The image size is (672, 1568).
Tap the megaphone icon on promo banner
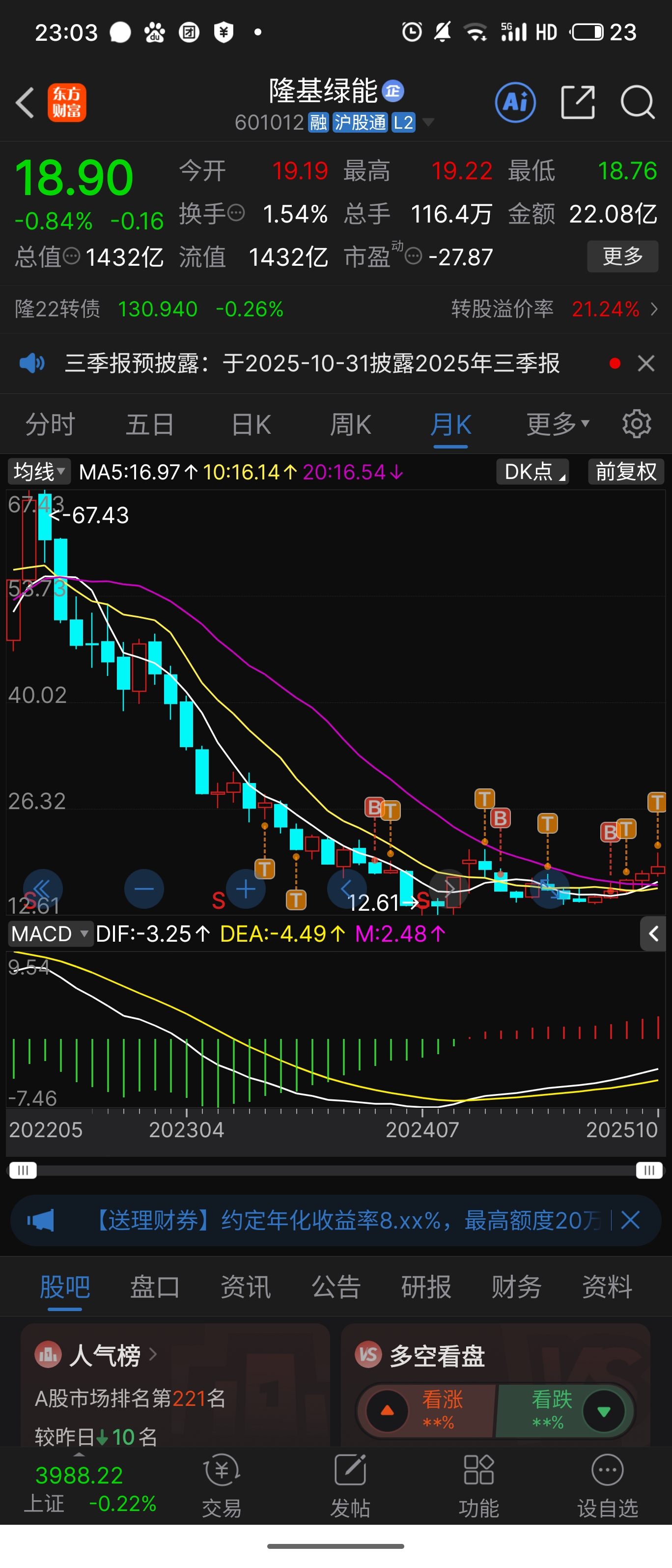(x=40, y=1220)
